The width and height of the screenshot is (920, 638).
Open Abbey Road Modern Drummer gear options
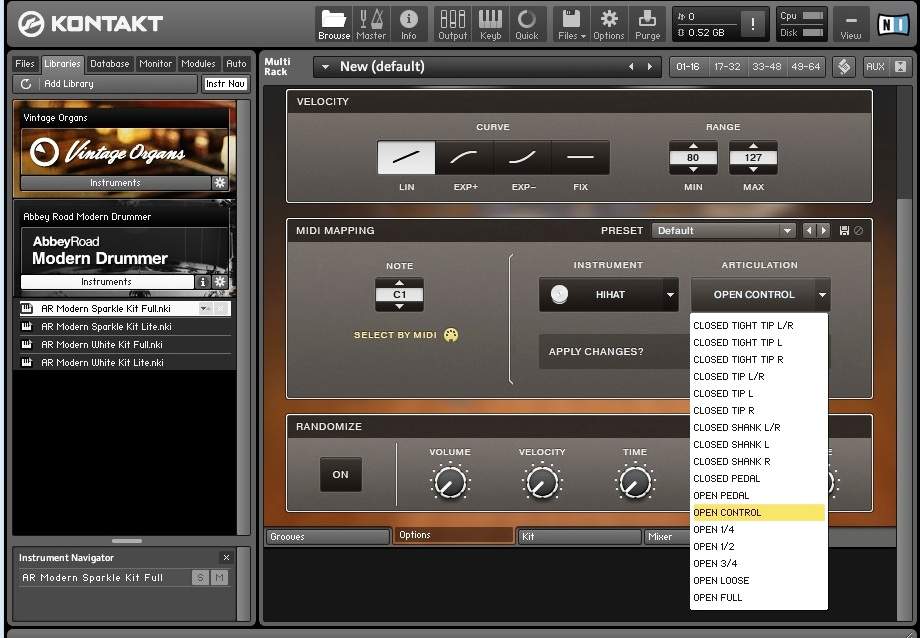click(220, 282)
